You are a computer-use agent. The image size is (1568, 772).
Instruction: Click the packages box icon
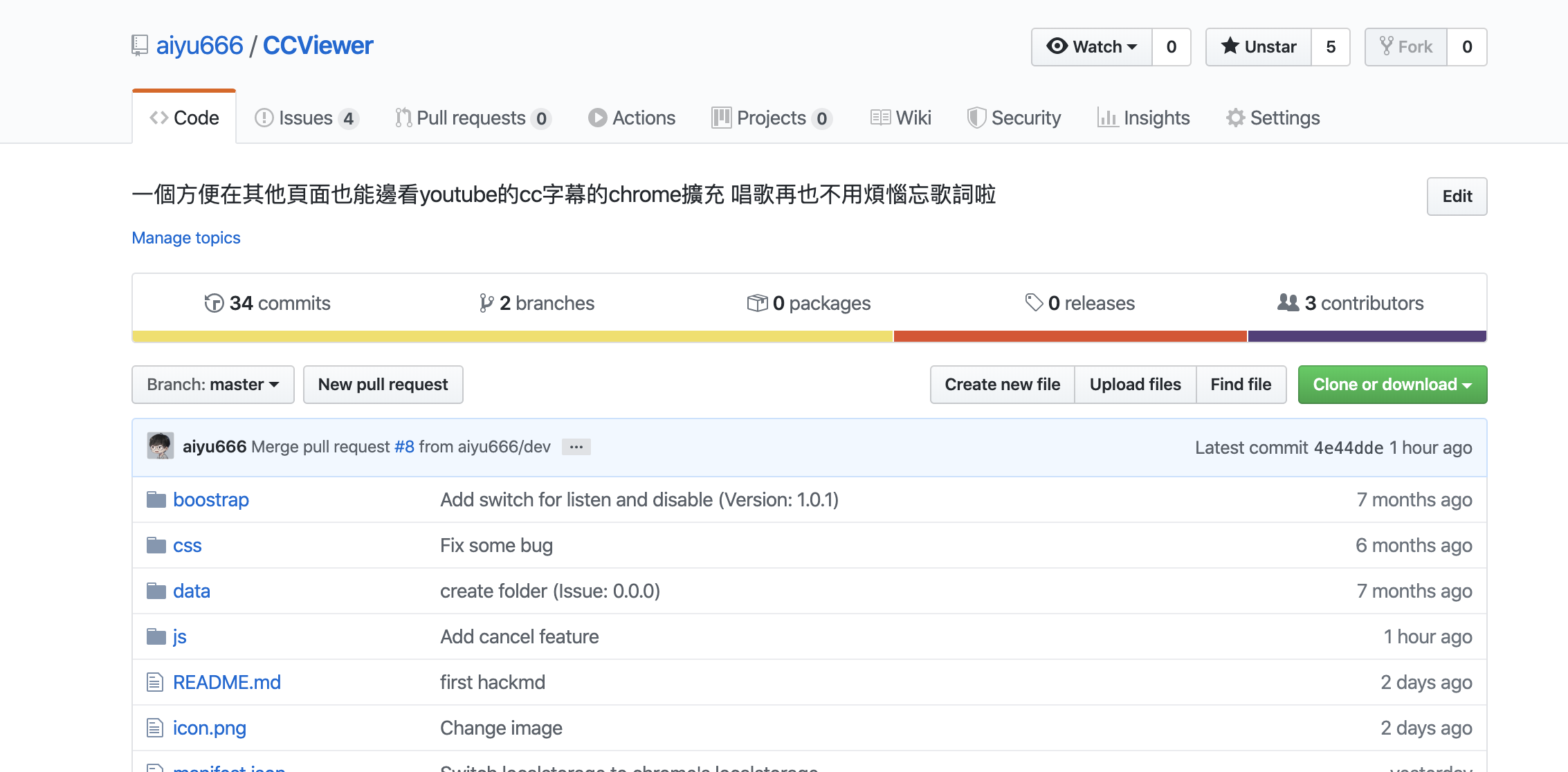(x=757, y=303)
